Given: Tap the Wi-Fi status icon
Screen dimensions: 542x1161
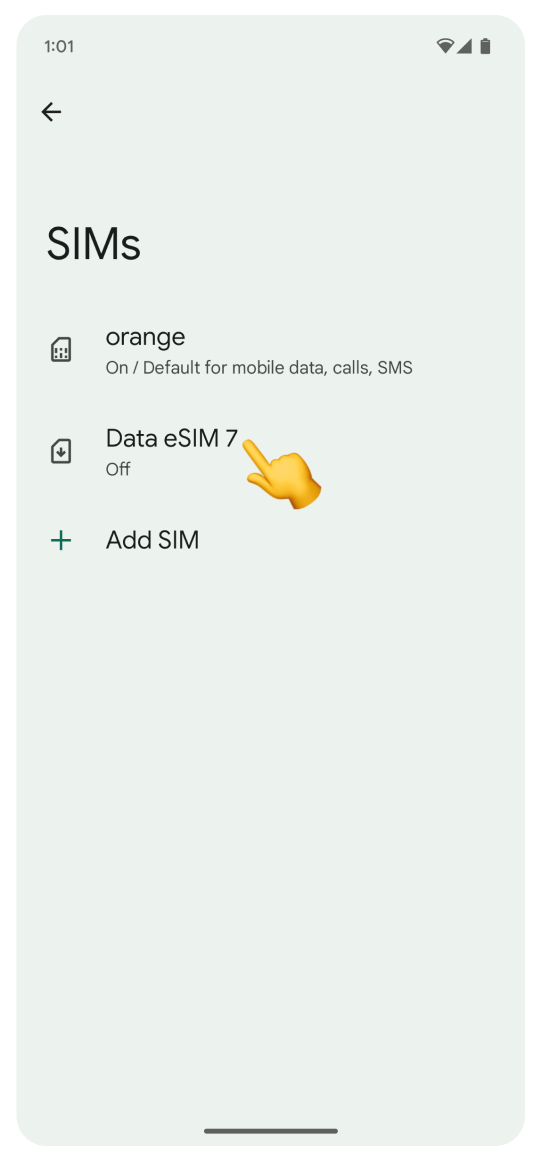Looking at the screenshot, I should (445, 46).
